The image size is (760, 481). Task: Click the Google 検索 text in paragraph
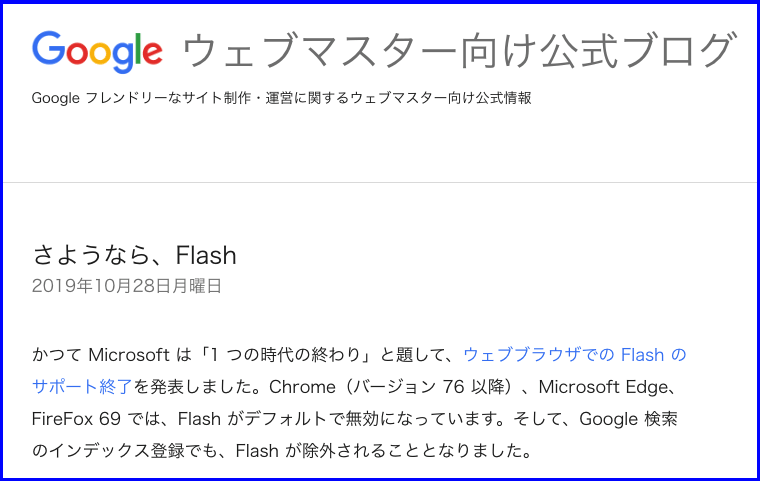click(x=628, y=419)
